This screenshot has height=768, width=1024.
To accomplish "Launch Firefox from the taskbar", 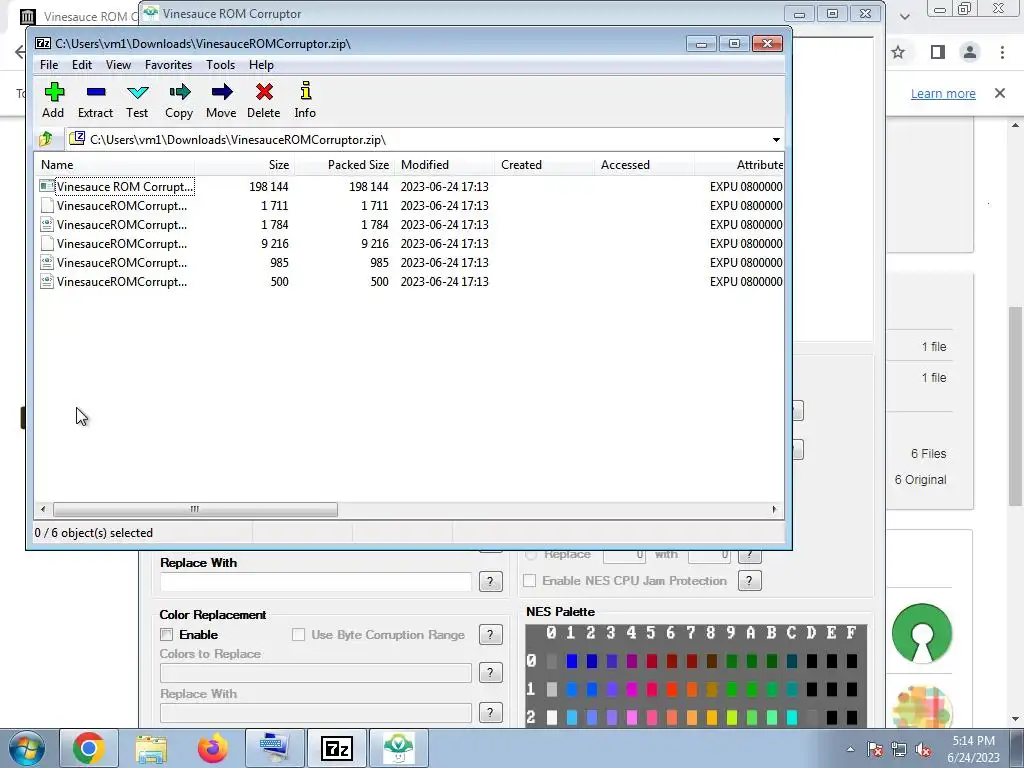I will point(212,748).
